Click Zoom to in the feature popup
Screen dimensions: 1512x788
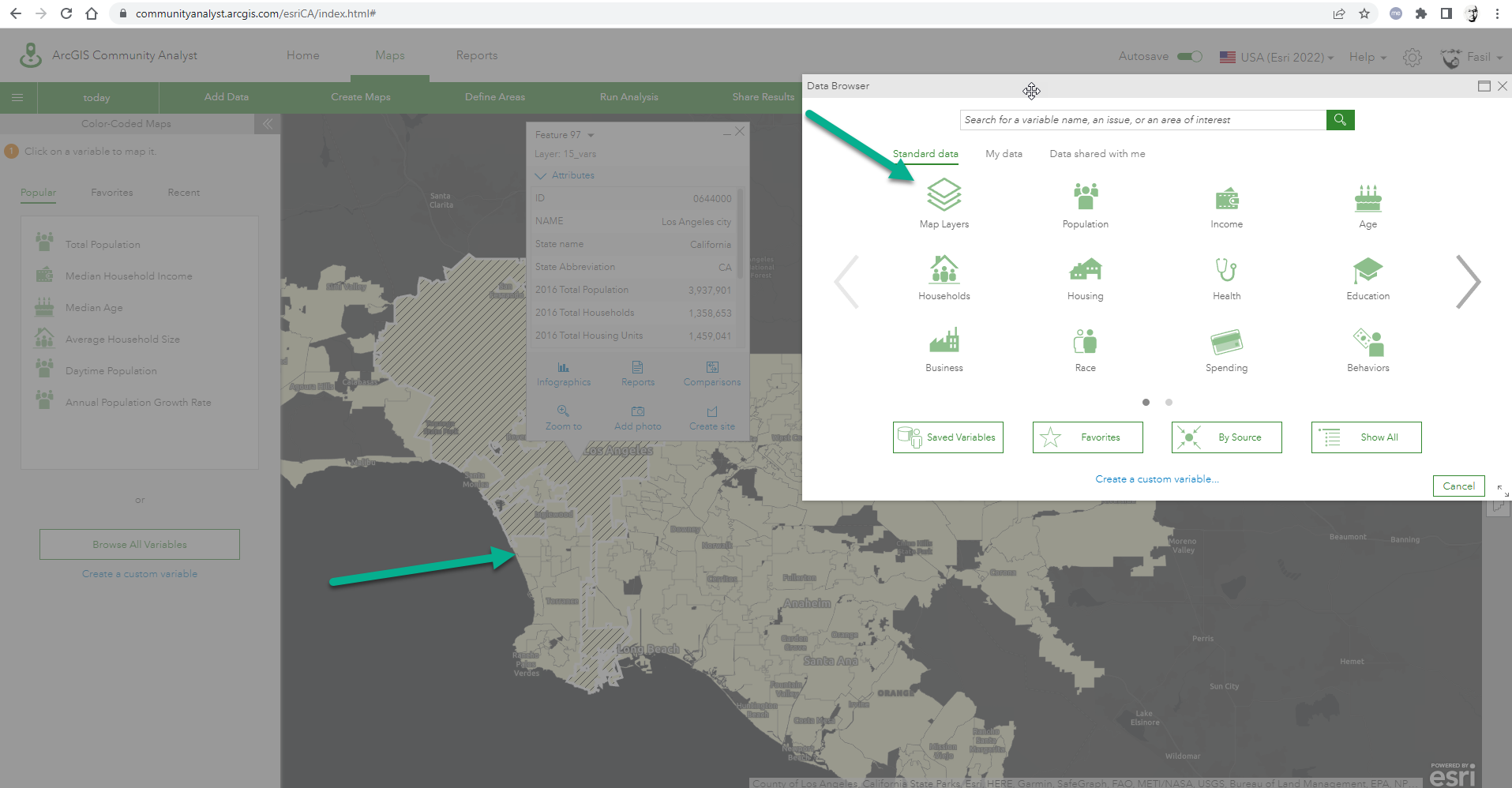pyautogui.click(x=563, y=416)
